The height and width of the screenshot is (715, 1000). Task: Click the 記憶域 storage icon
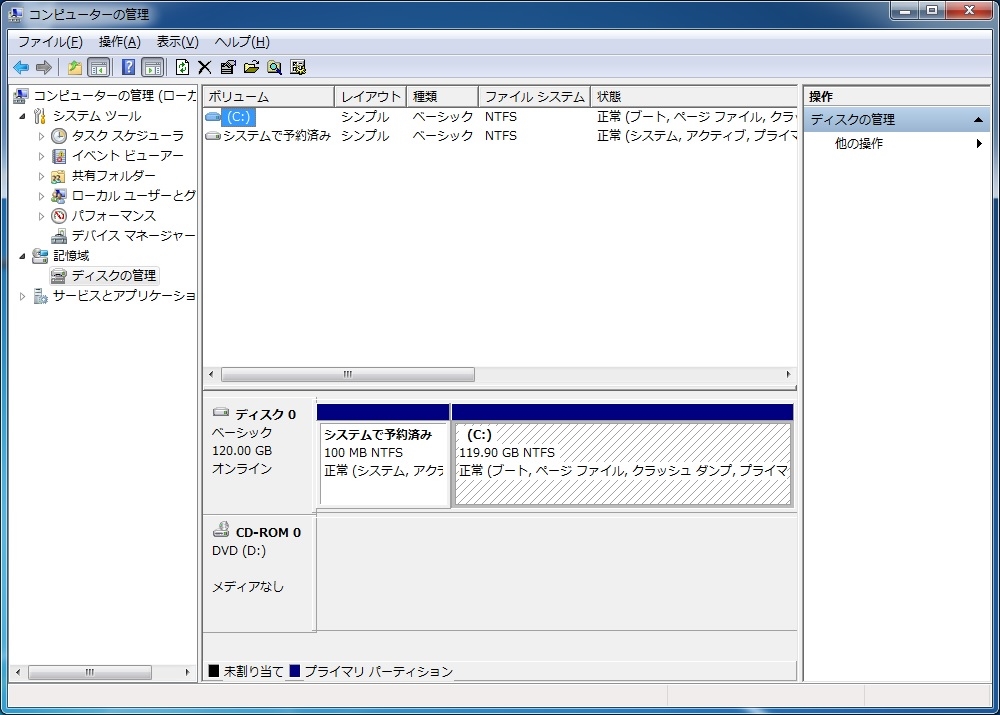[x=40, y=256]
